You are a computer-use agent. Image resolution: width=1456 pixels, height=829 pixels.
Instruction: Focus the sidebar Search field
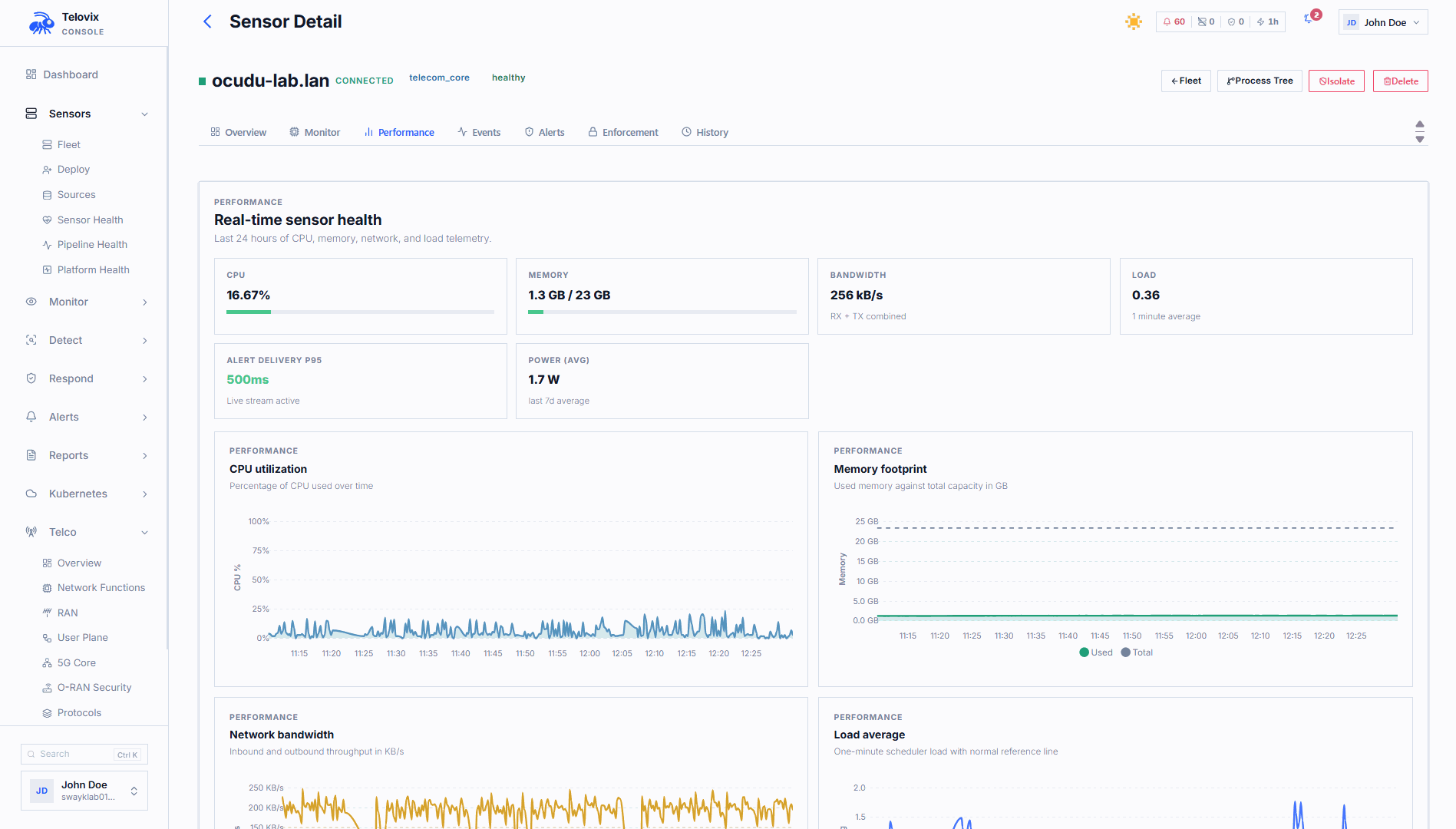84,754
